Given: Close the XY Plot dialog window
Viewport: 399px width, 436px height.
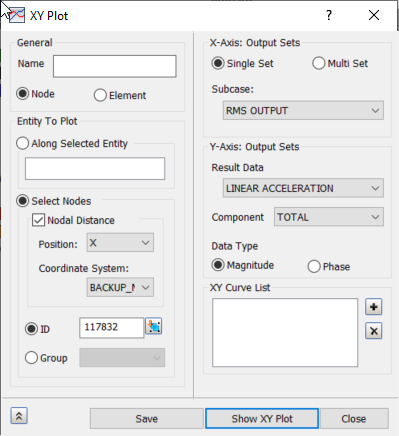Looking at the screenshot, I should [374, 15].
